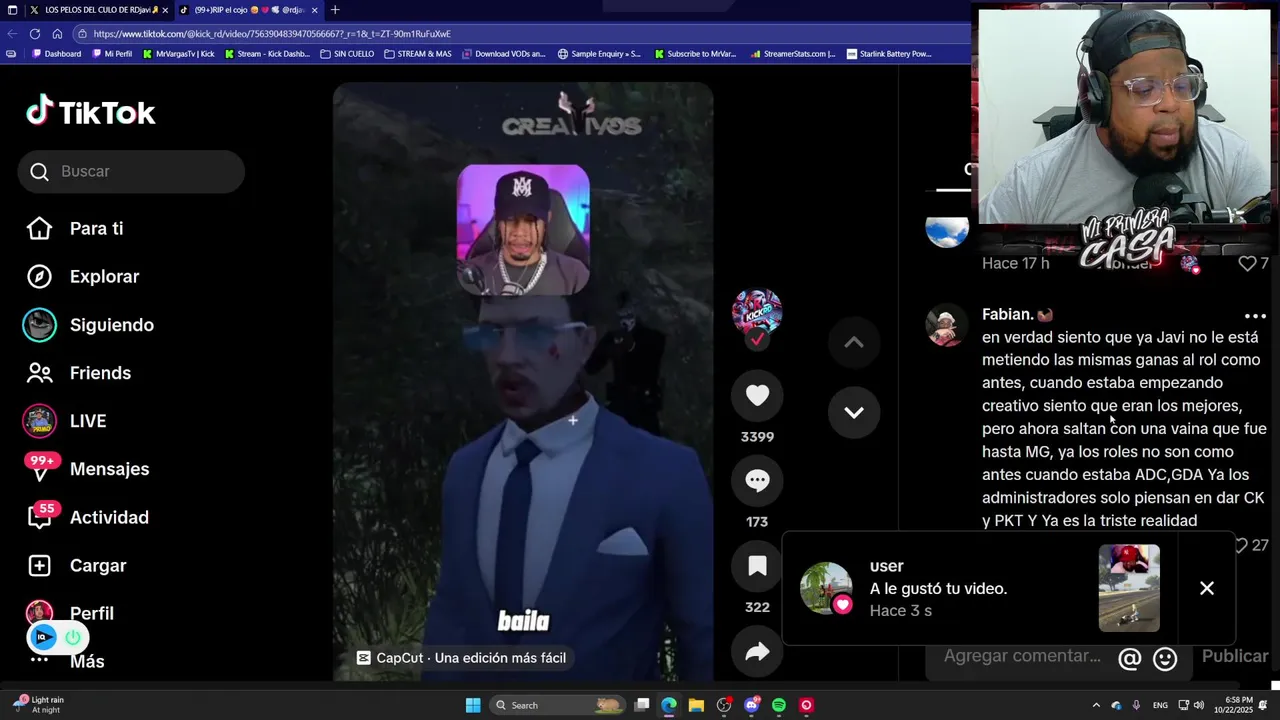Screen dimensions: 1280x720
Task: Dismiss the like notification popup
Action: tap(1207, 588)
